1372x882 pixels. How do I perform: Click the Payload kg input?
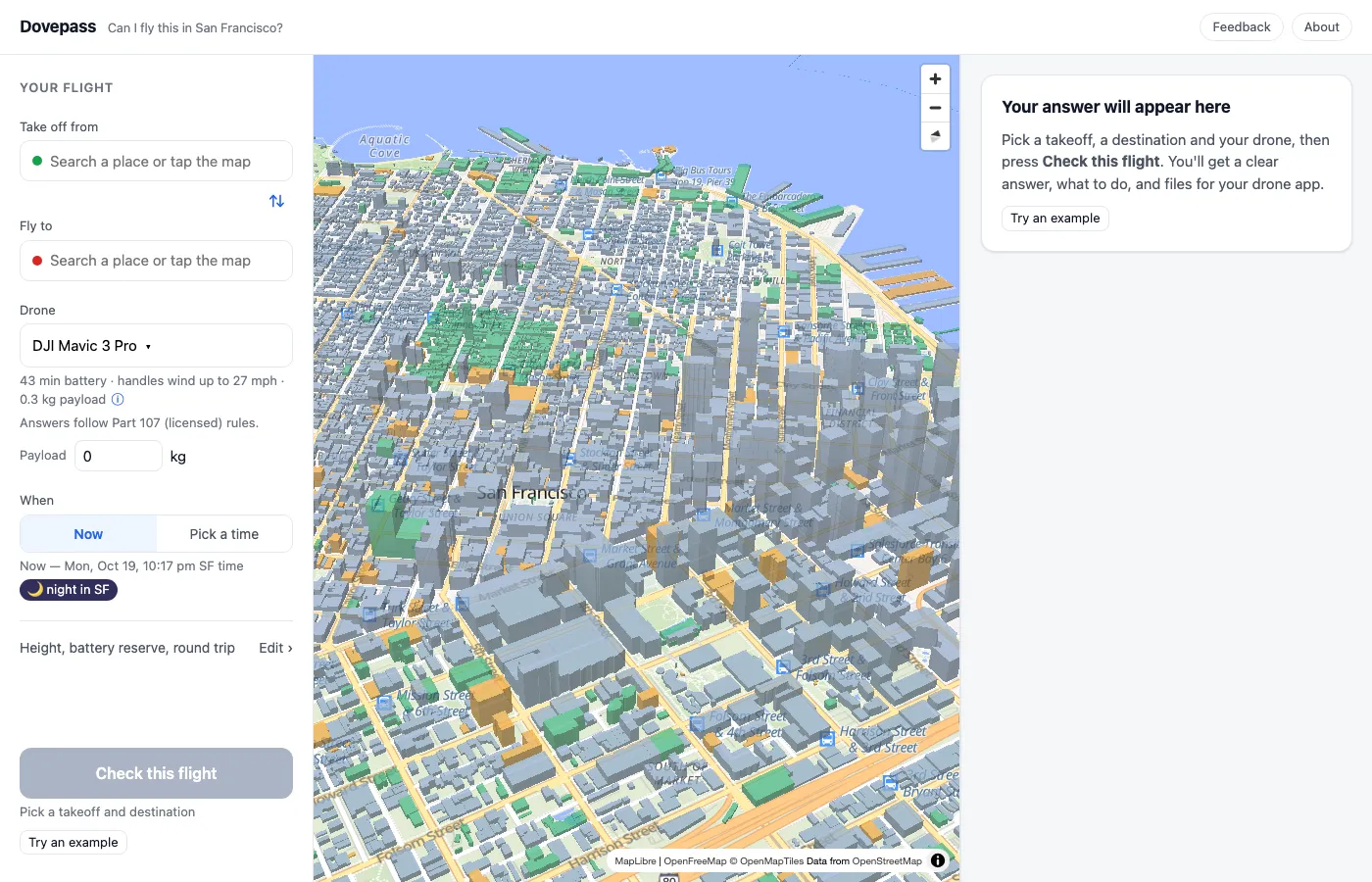click(119, 456)
